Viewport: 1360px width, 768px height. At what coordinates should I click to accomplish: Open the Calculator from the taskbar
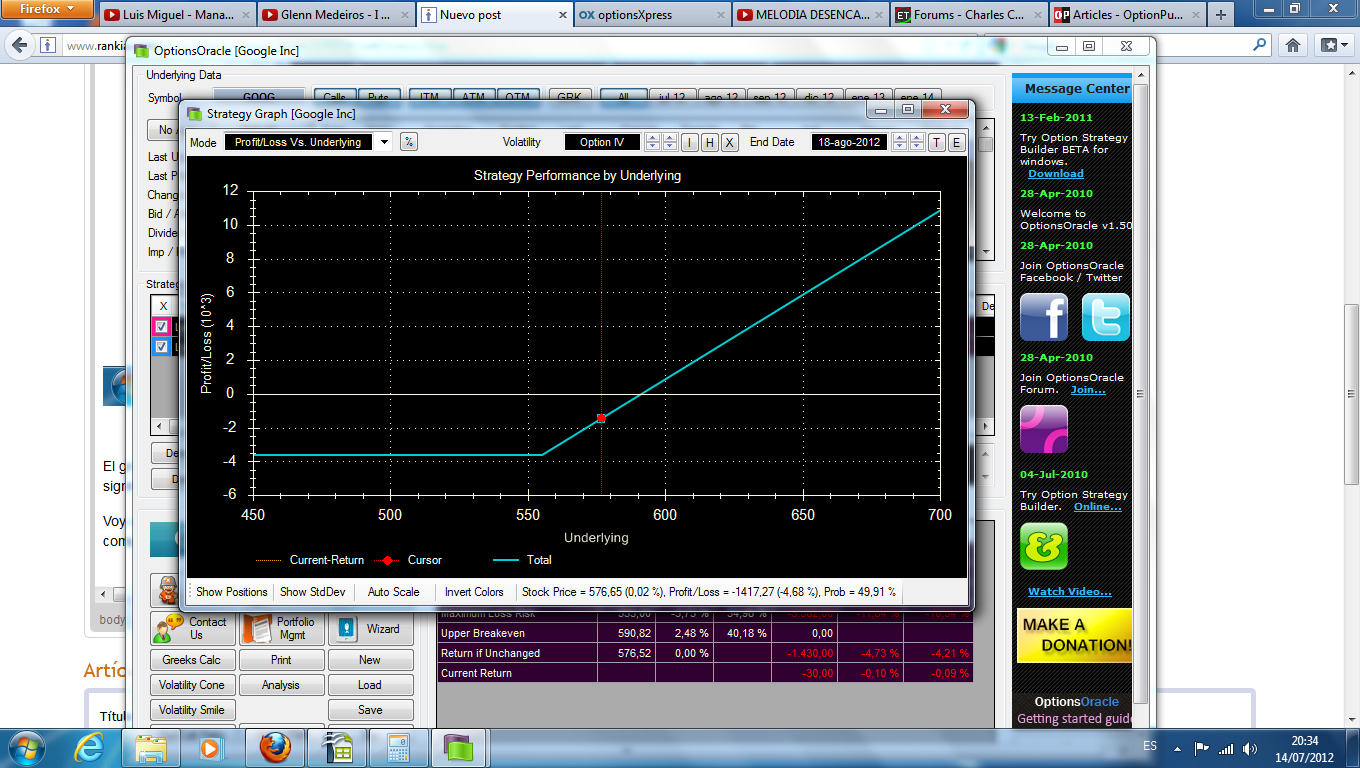(399, 747)
